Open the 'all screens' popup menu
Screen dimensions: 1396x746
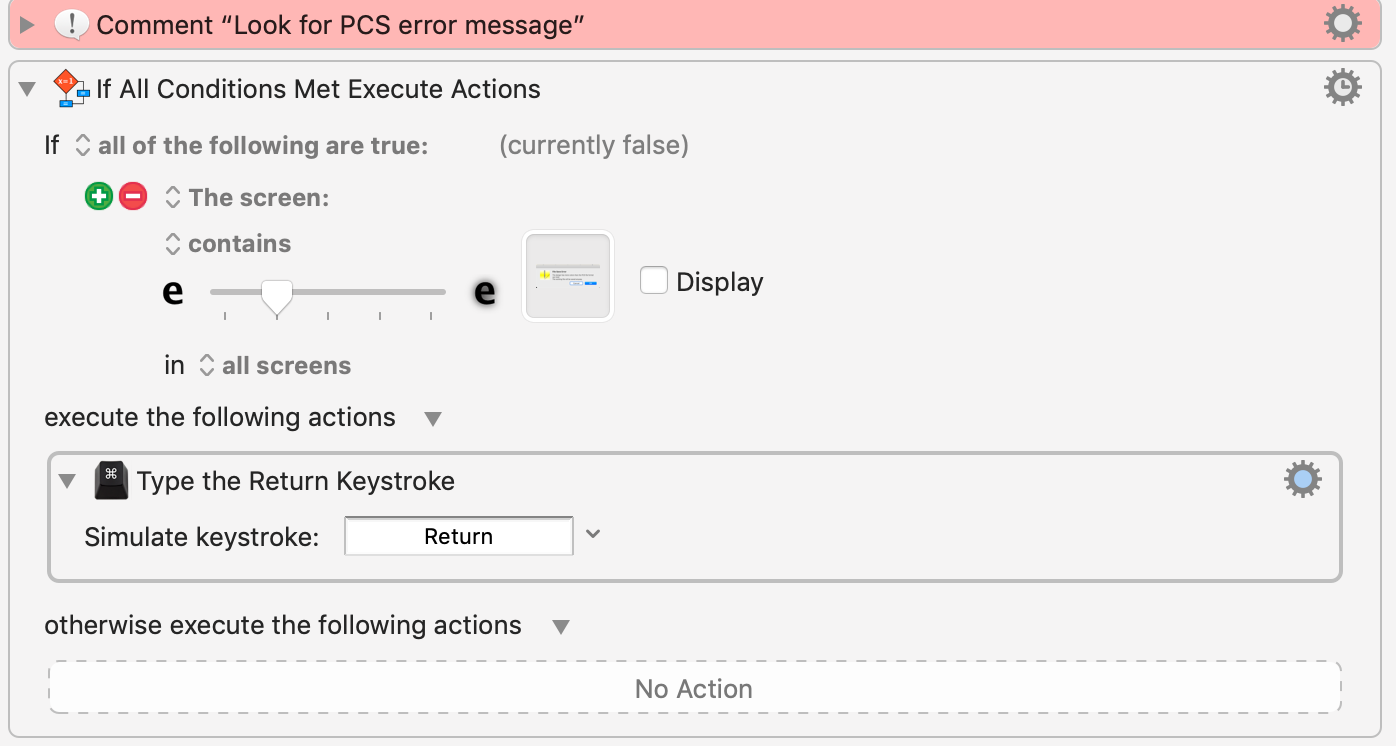click(275, 366)
